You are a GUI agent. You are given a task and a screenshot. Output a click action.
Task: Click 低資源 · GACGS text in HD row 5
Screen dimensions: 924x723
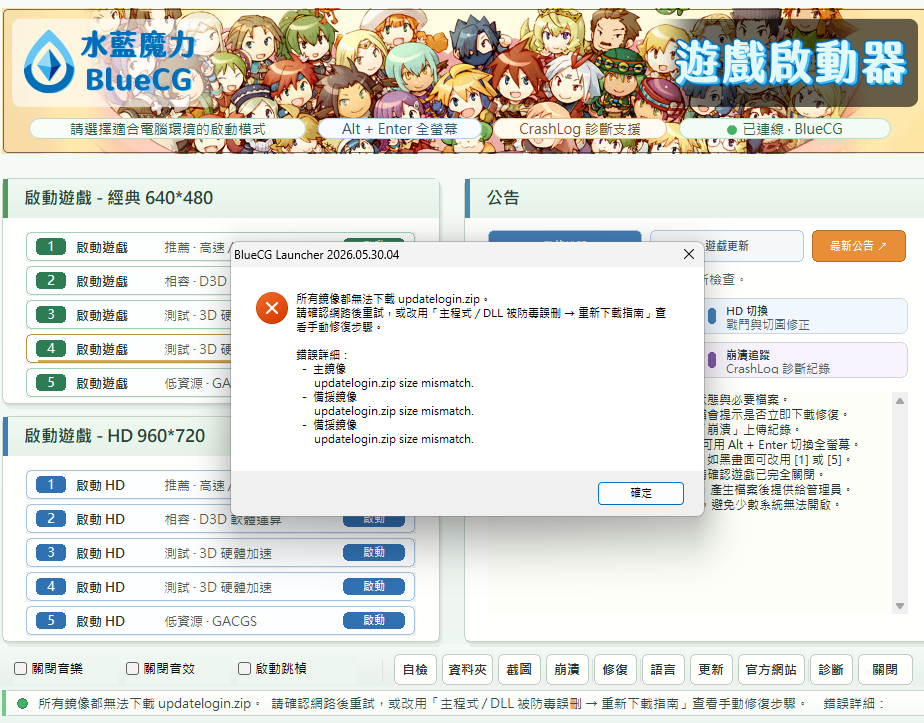point(210,621)
